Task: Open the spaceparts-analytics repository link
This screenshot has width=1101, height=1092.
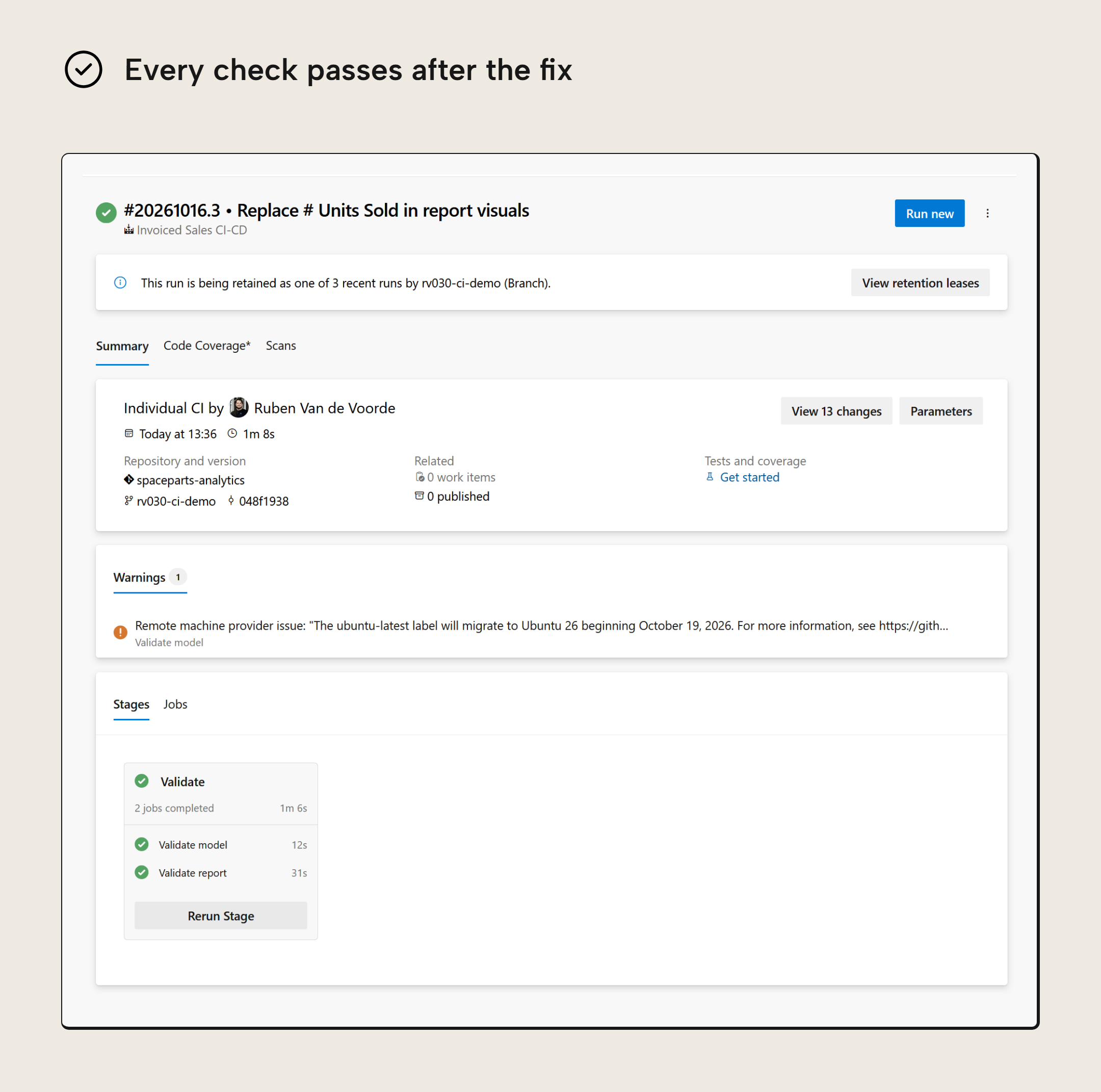Action: tap(190, 480)
